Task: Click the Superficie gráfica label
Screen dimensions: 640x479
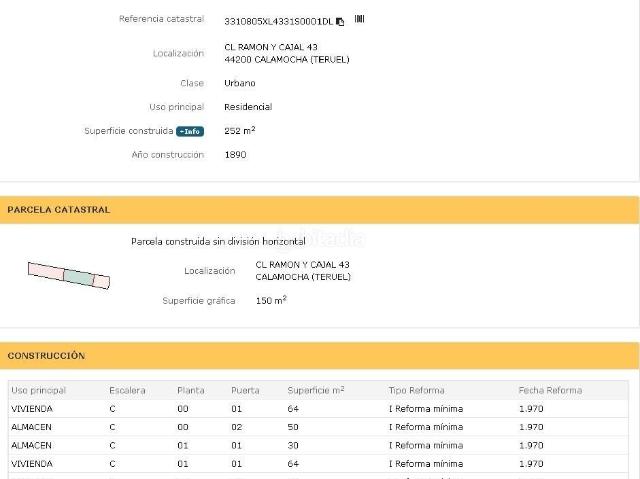Action: (x=199, y=301)
